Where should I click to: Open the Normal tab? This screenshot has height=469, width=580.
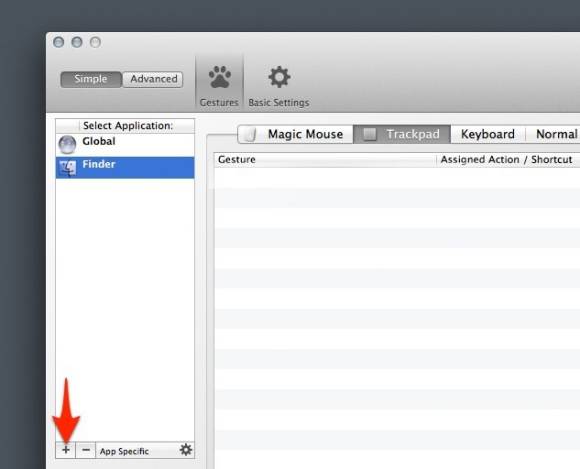tap(556, 134)
